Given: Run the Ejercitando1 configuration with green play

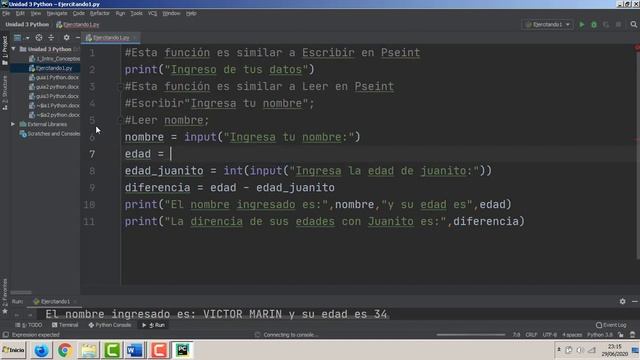Looking at the screenshot, I should coord(582,24).
